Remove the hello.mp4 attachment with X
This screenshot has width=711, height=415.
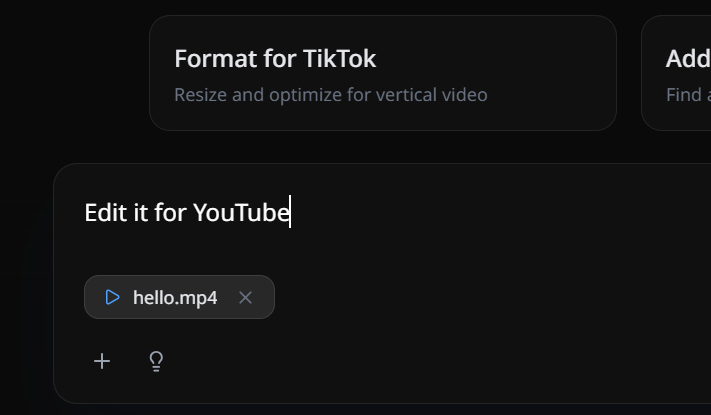click(x=246, y=297)
